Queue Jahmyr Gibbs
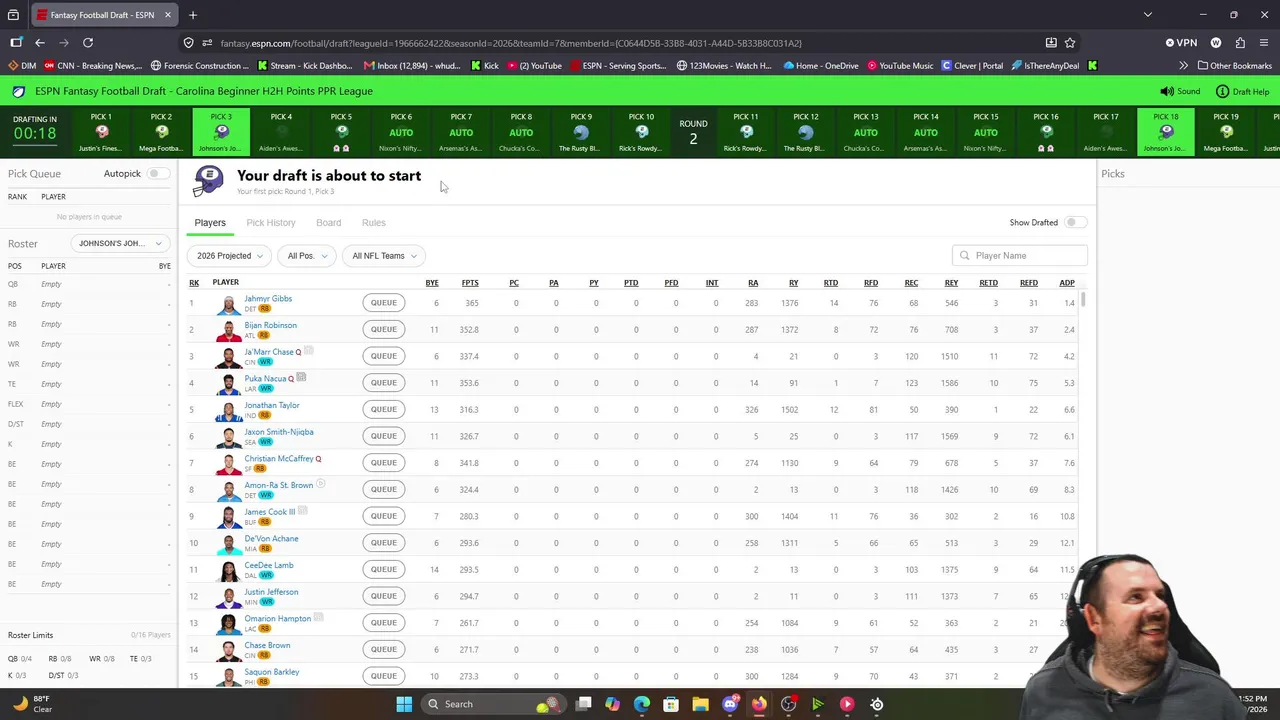The image size is (1280, 720). [x=384, y=303]
